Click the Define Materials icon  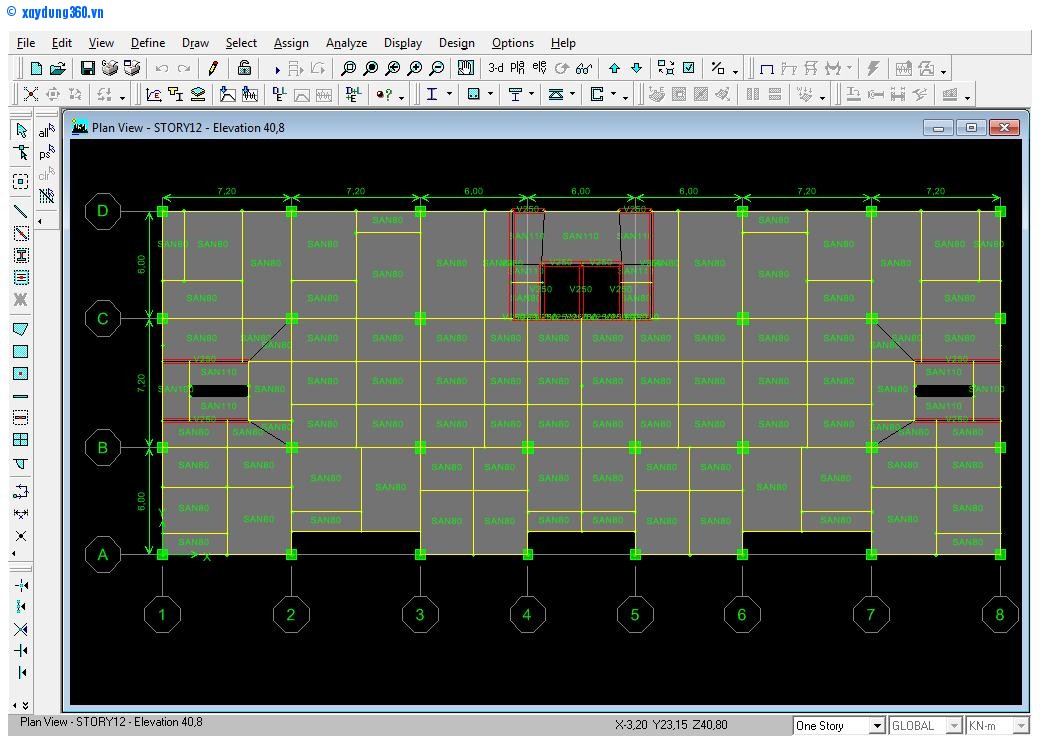click(x=154, y=95)
